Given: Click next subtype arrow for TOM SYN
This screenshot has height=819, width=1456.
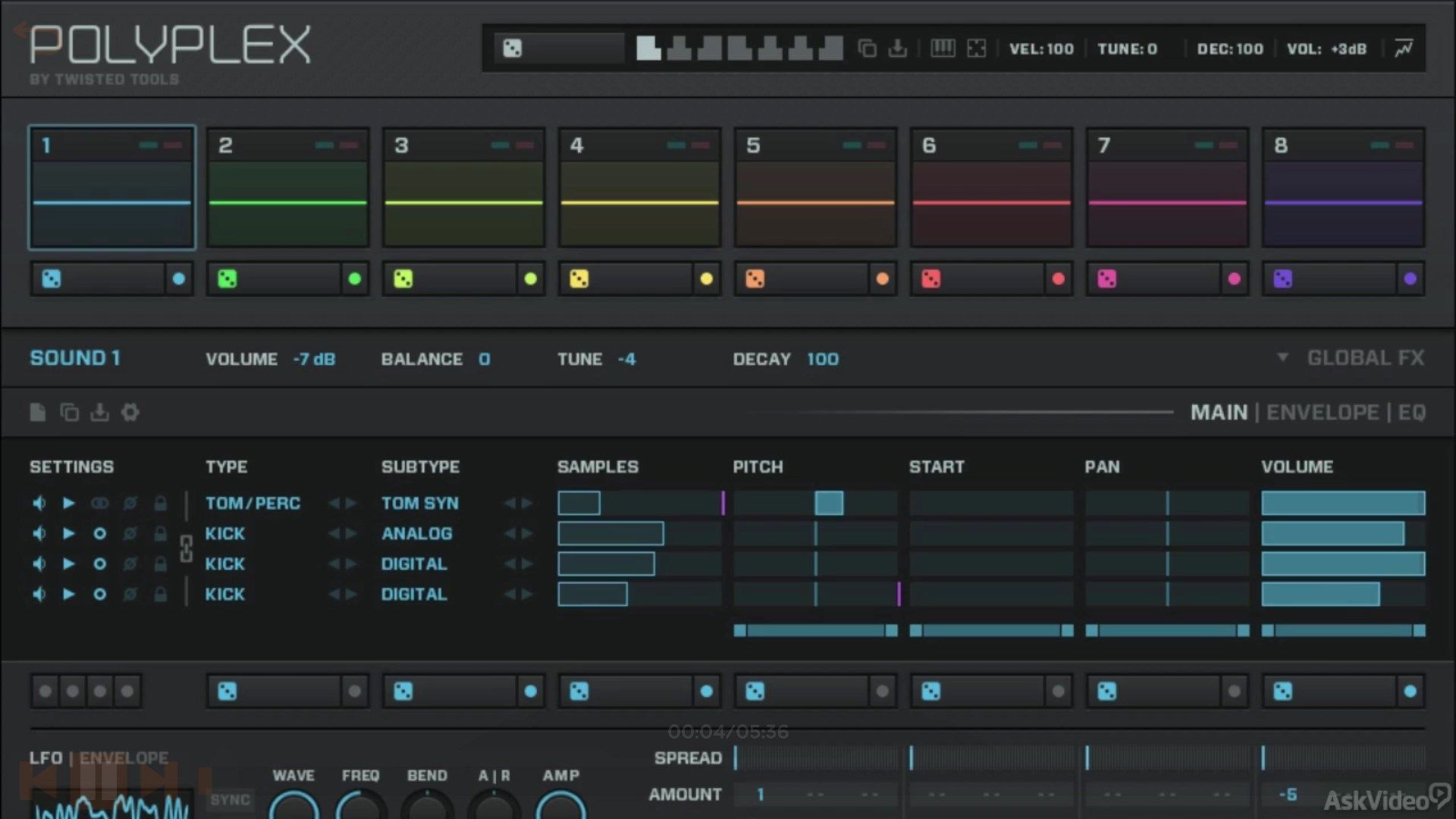Looking at the screenshot, I should point(527,503).
